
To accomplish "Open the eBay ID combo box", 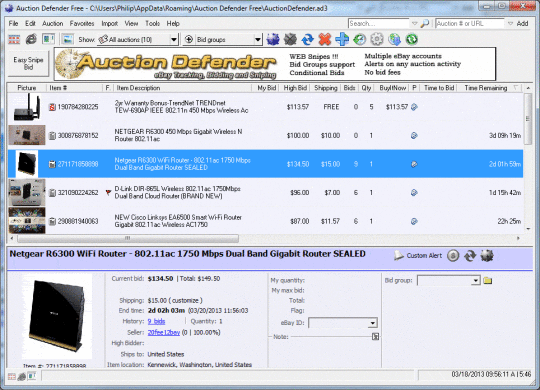I will pyautogui.click(x=343, y=323).
